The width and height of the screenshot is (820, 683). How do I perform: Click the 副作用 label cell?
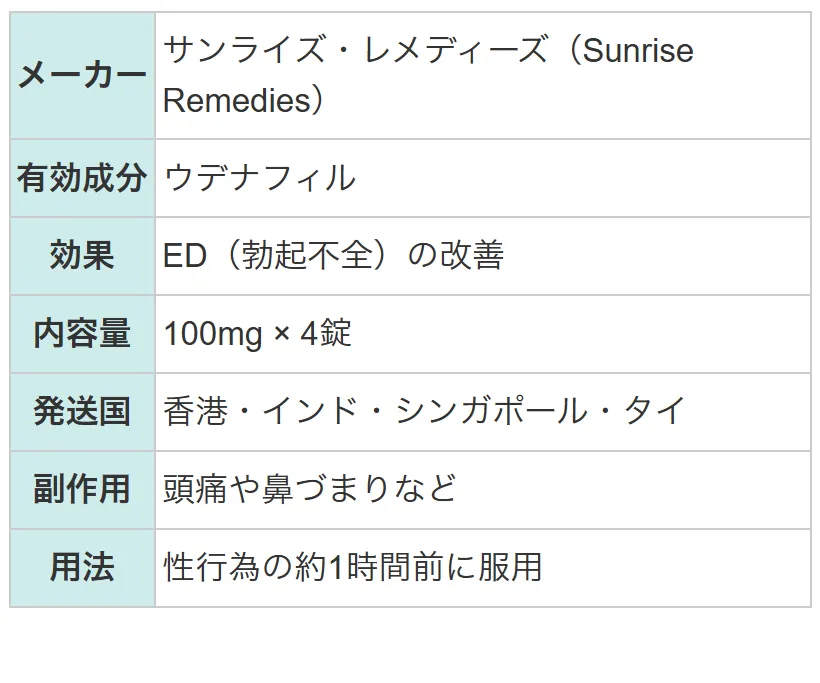tap(83, 490)
